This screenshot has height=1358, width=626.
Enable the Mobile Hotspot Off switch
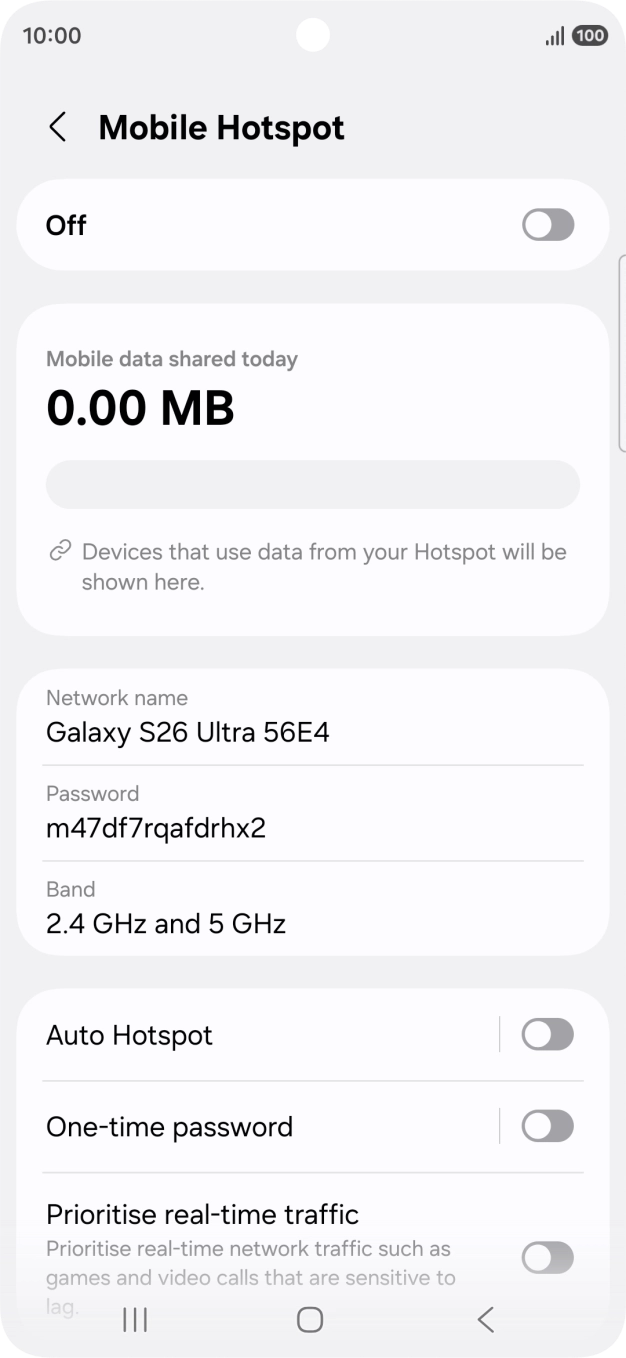[547, 225]
